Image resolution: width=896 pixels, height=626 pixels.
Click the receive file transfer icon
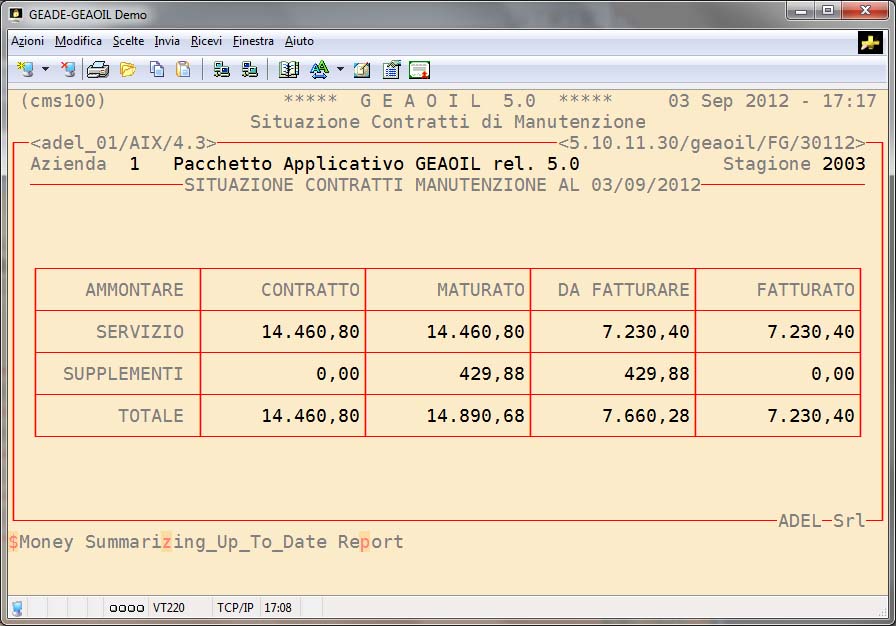(250, 69)
